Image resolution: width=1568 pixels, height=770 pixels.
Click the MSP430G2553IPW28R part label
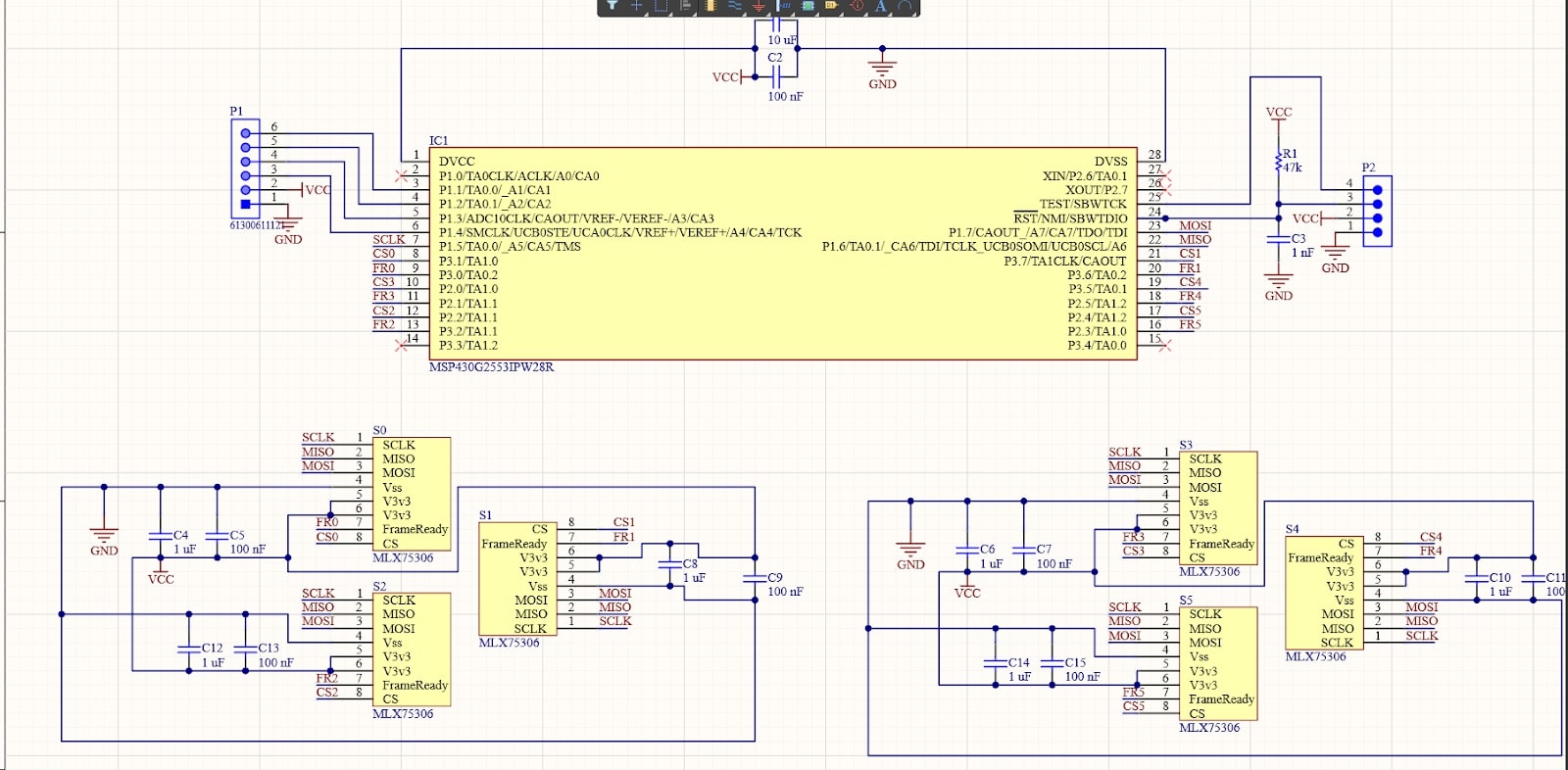pyautogui.click(x=491, y=367)
